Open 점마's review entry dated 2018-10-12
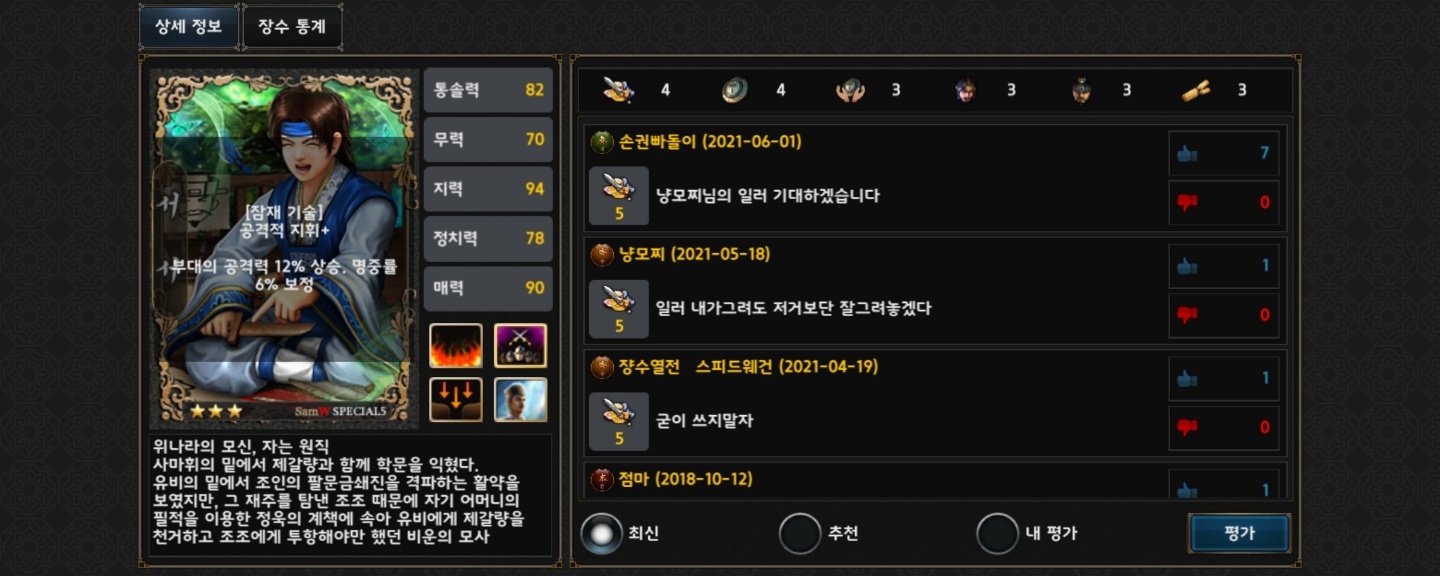Image resolution: width=1440 pixels, height=576 pixels. 934,481
